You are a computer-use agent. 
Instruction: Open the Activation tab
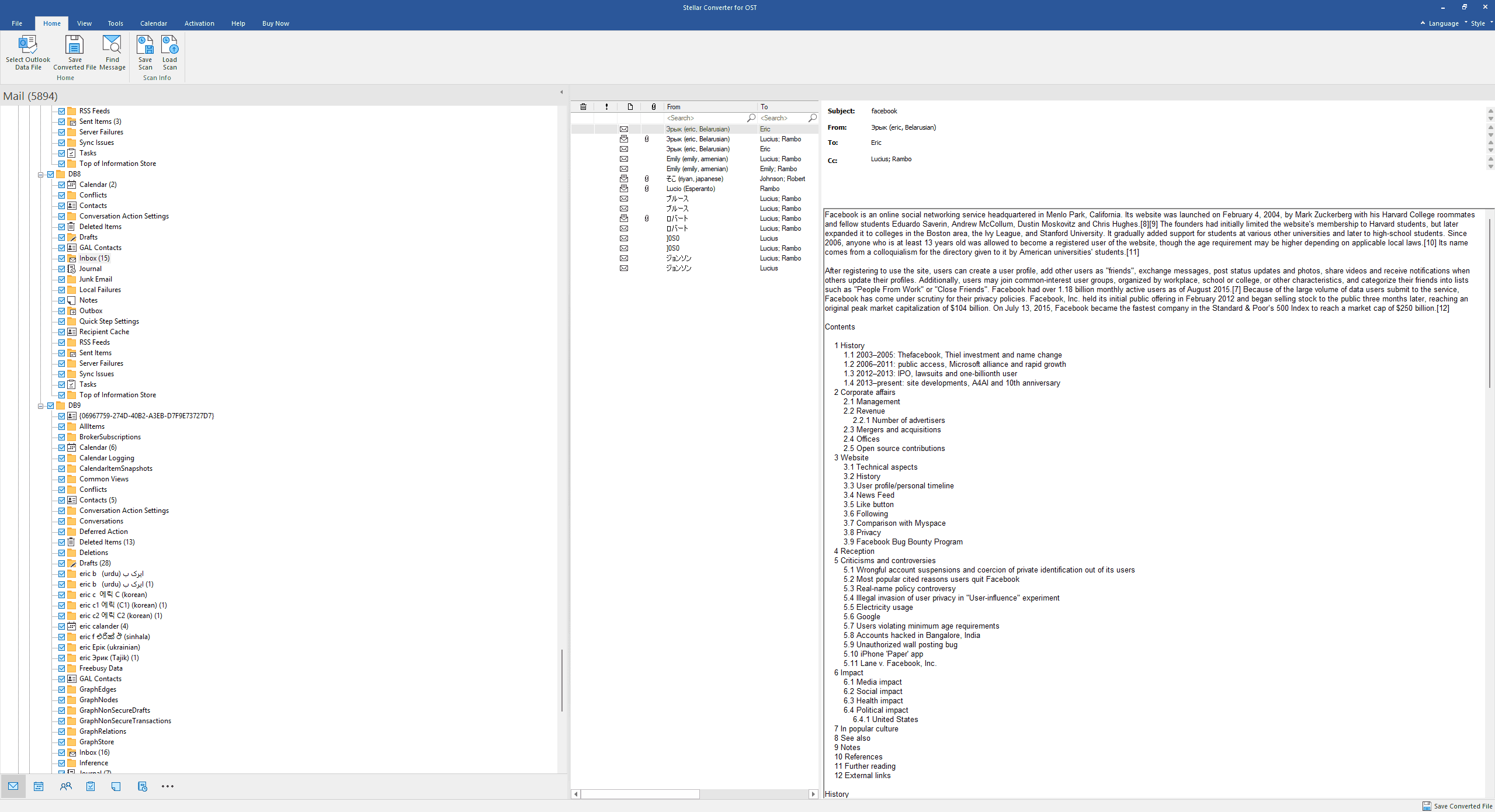click(199, 23)
